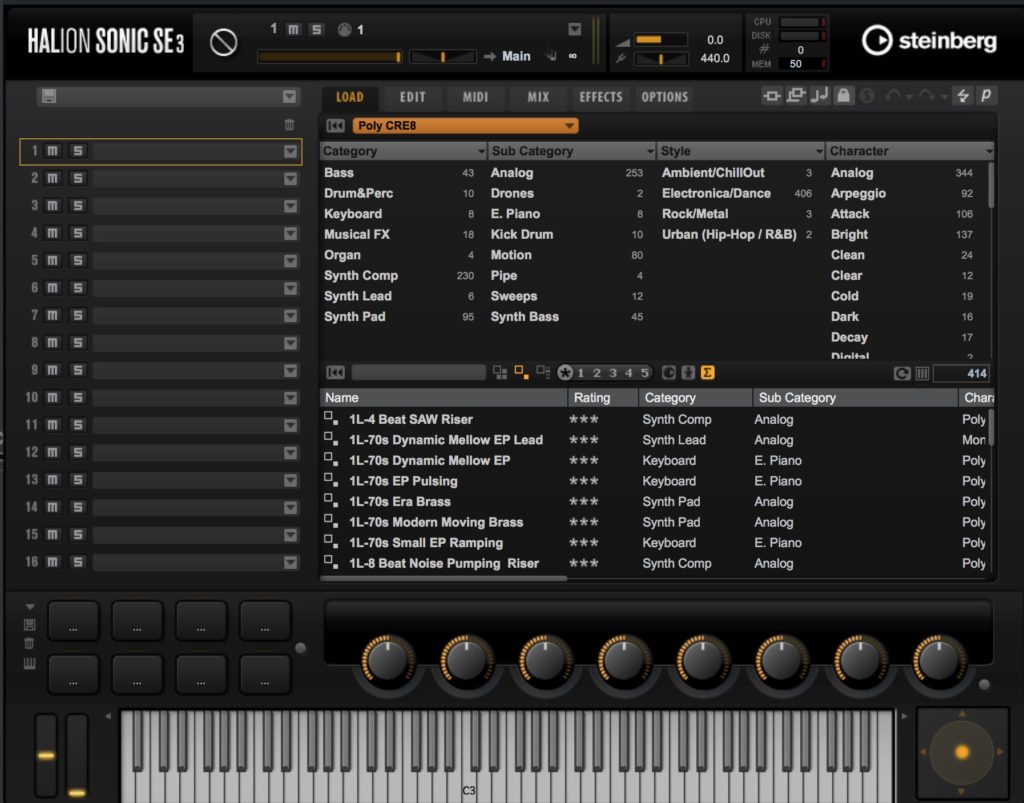Toggle the lock icon in toolbar

coord(843,96)
